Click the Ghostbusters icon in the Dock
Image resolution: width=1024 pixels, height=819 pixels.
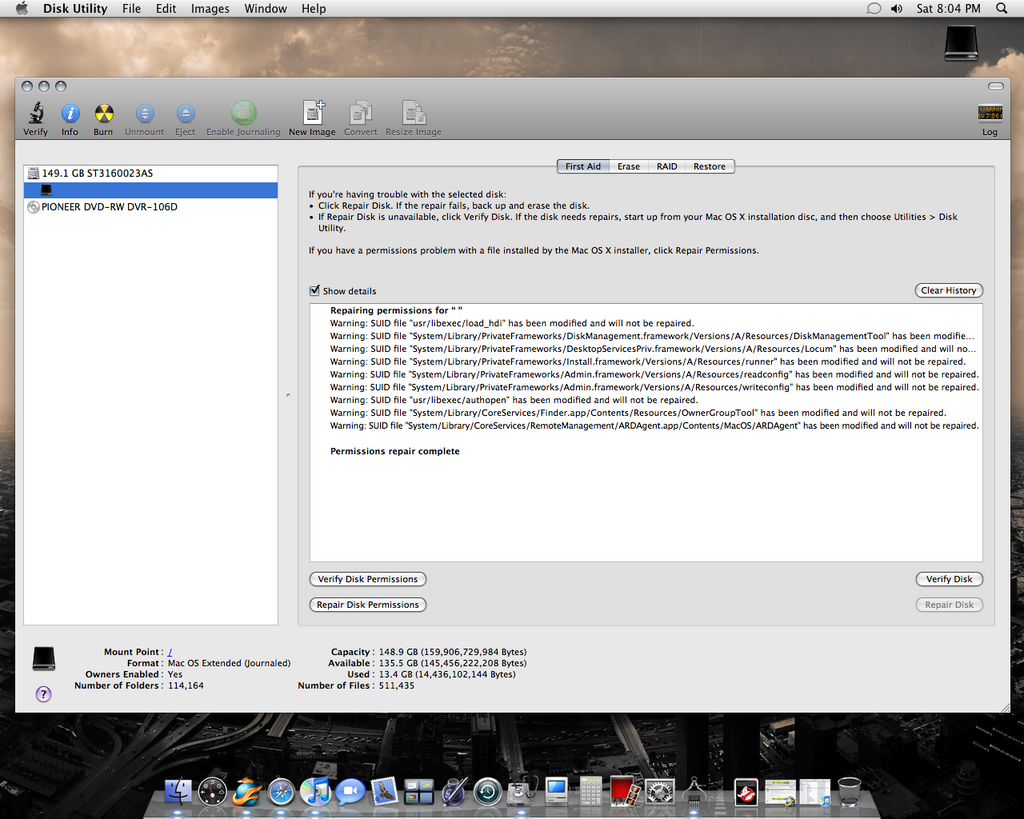click(x=745, y=792)
